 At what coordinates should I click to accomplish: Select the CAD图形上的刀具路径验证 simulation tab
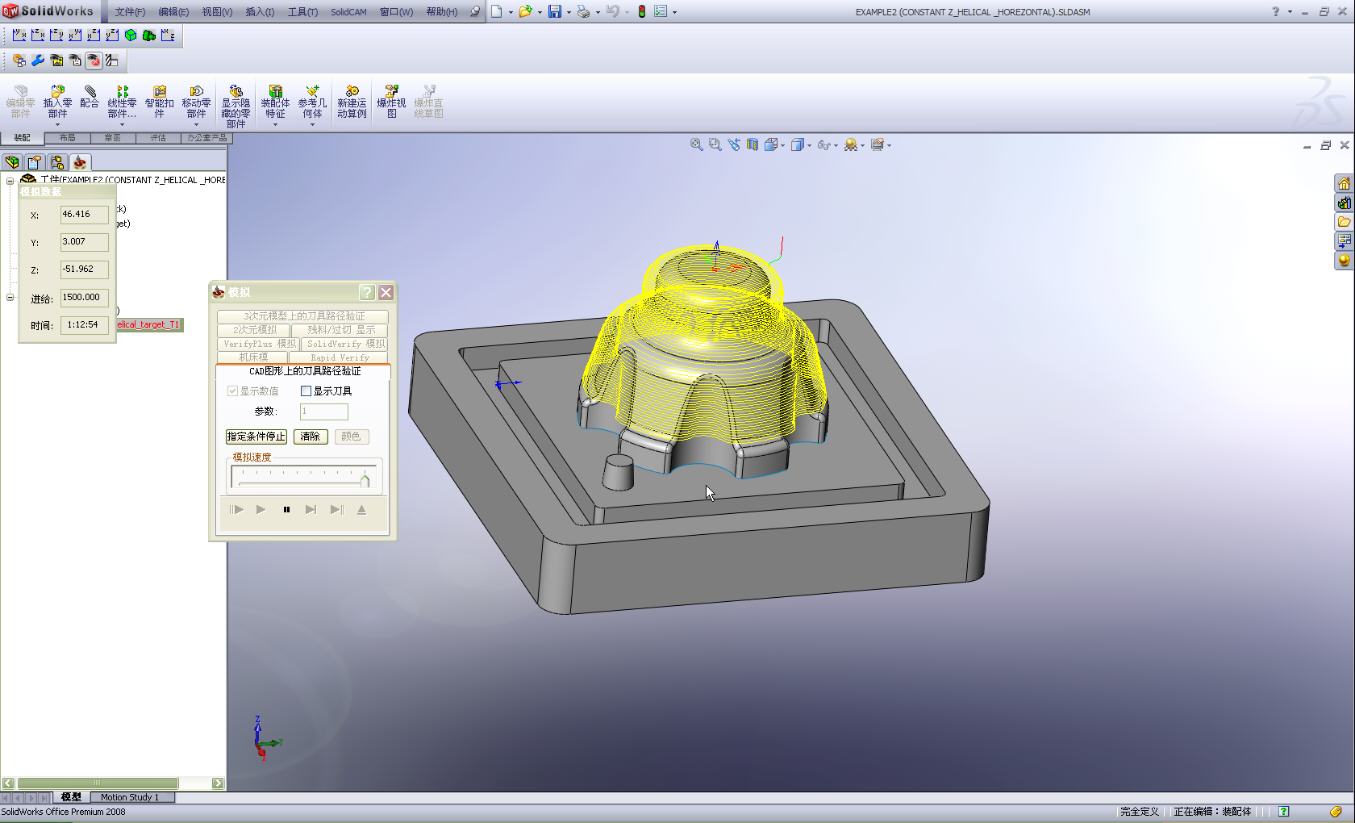[305, 371]
